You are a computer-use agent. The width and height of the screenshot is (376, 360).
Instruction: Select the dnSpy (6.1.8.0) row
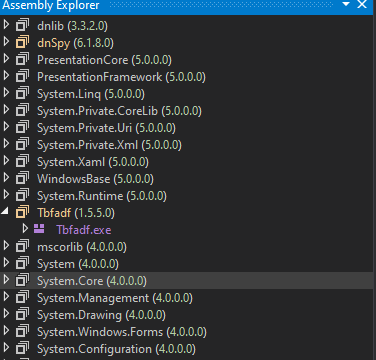[x=186, y=43]
